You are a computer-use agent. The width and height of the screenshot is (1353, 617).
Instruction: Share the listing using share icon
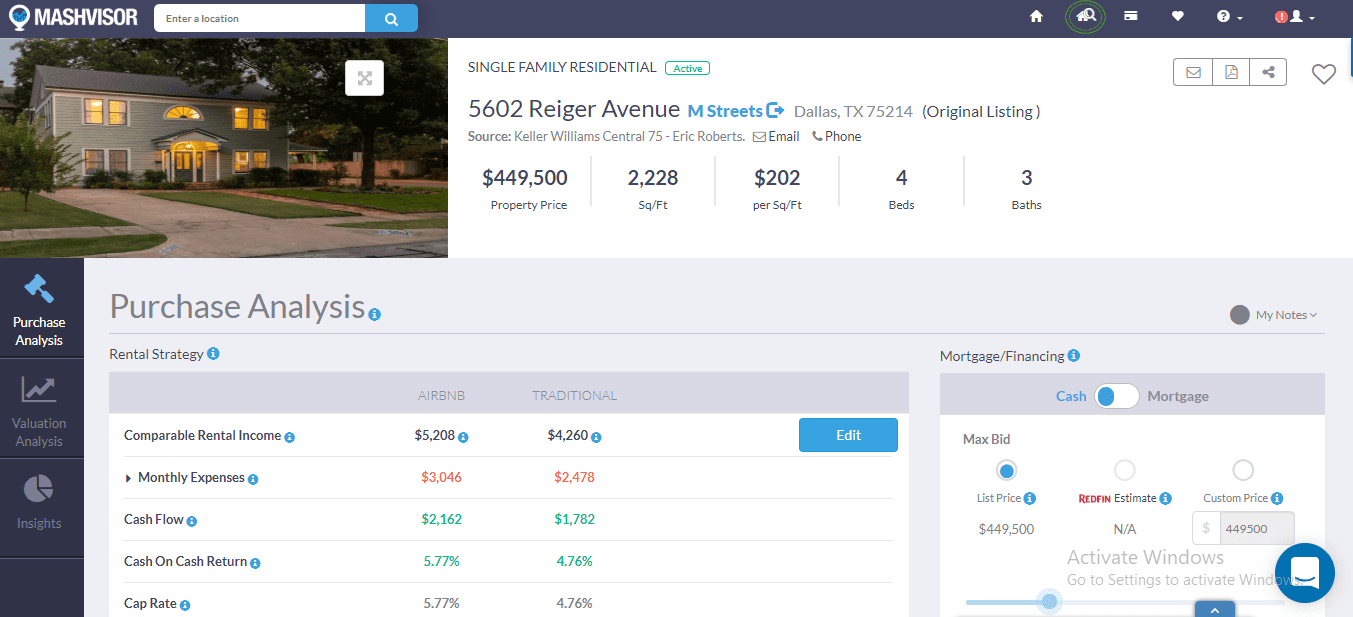pos(1268,72)
